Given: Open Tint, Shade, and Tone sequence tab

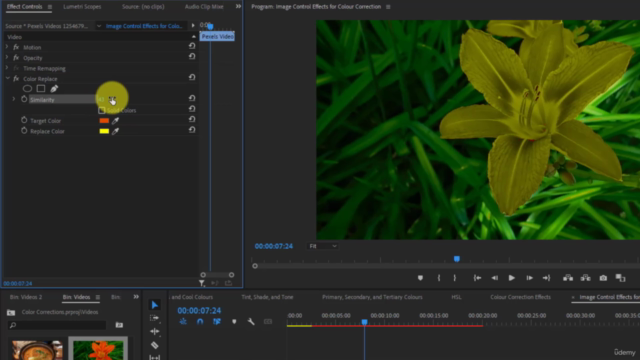Looking at the screenshot, I should 267,297.
